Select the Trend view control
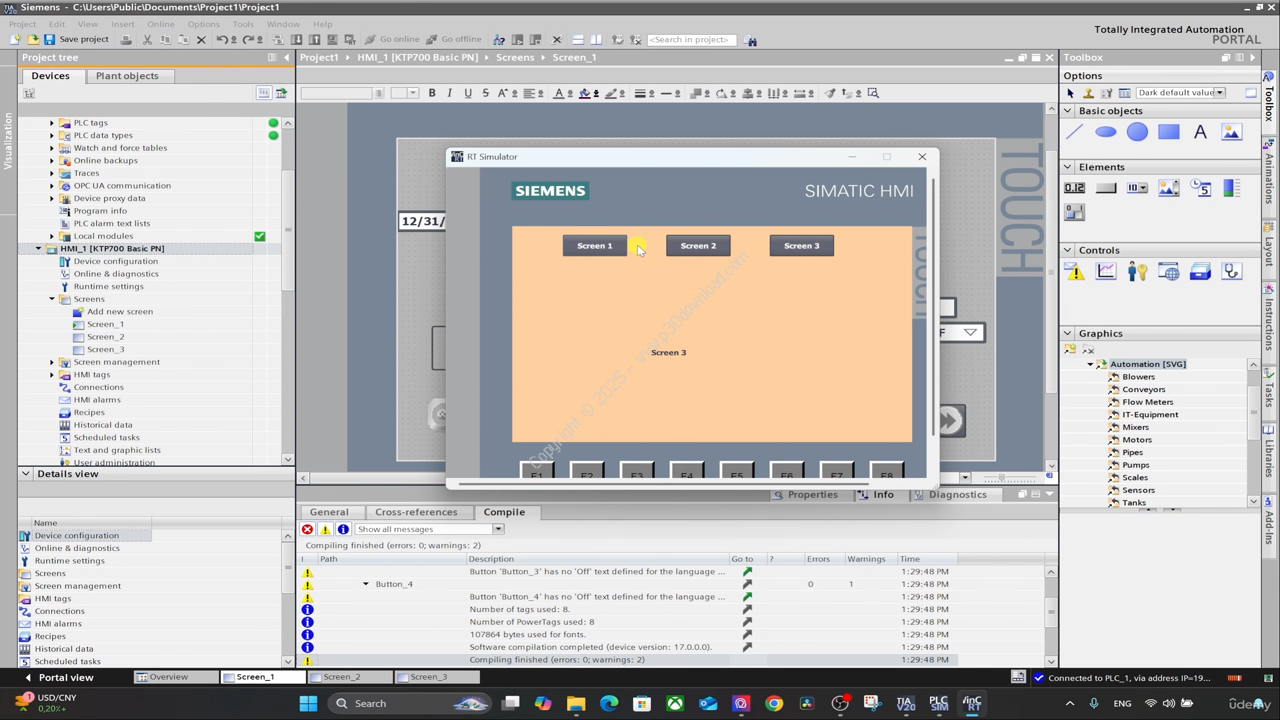 (1106, 272)
